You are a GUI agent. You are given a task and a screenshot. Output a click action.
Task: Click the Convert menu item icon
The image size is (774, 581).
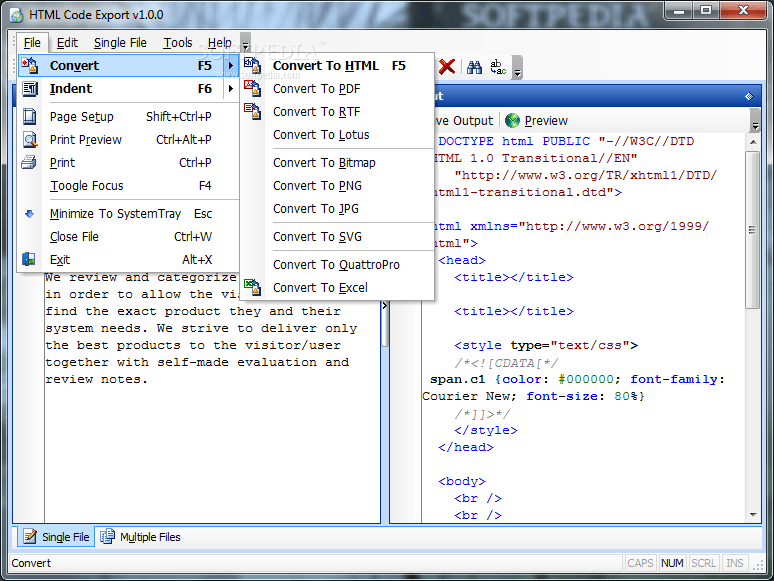pos(30,65)
